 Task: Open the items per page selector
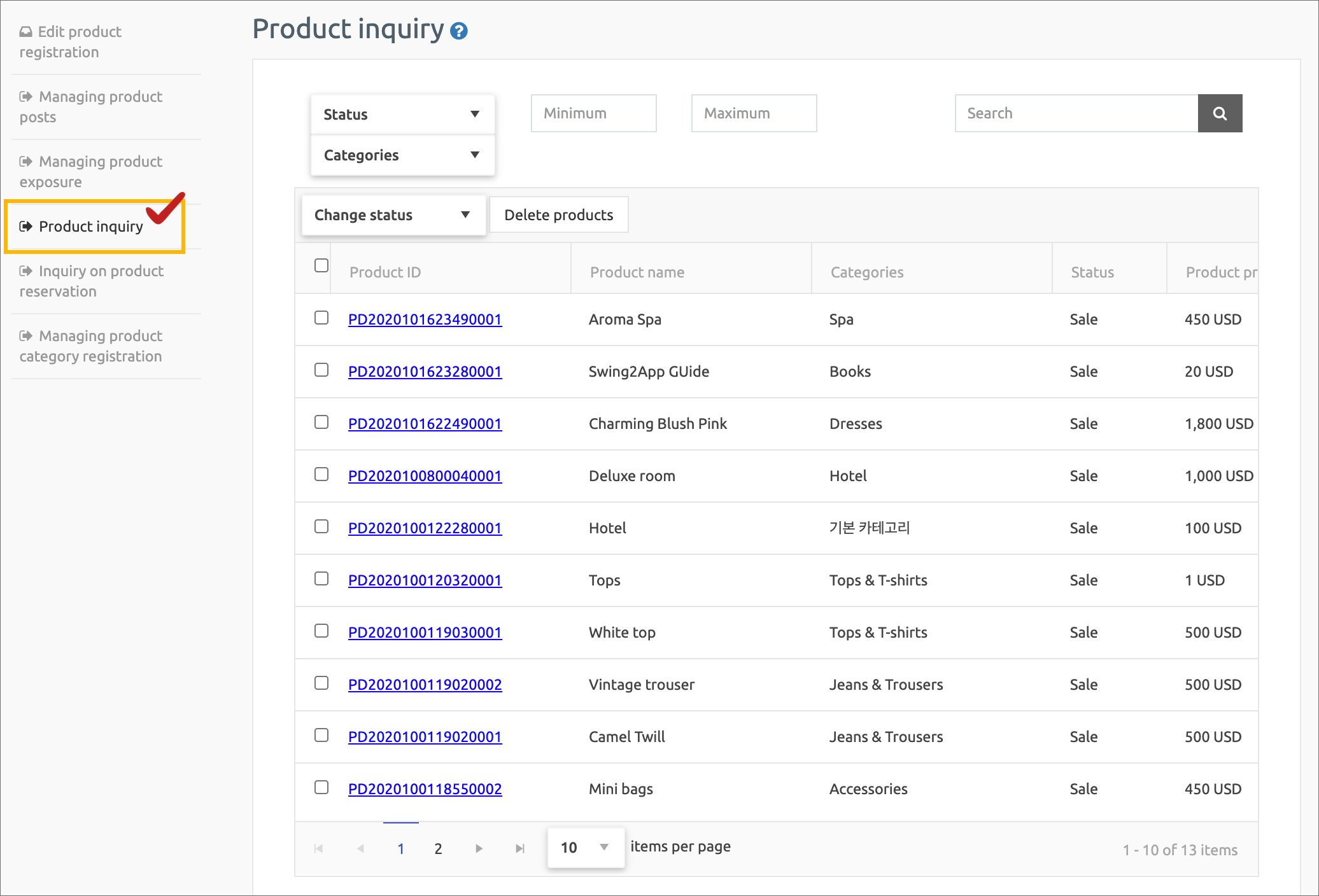[x=585, y=848]
